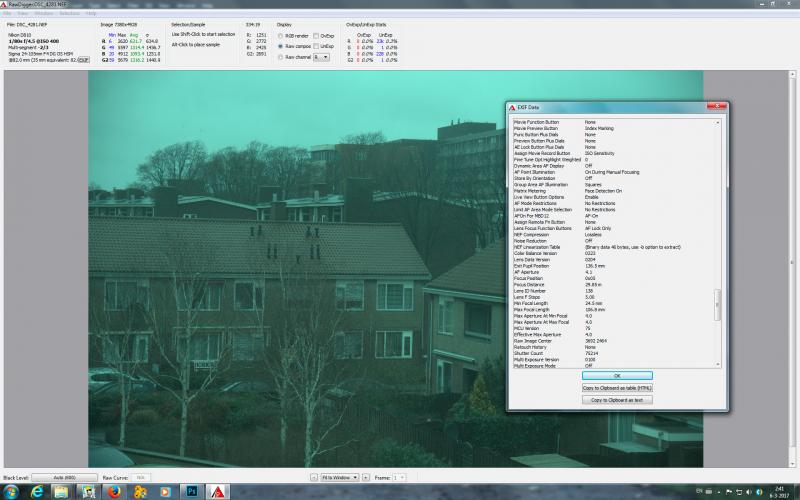Click the EXIF list scroll-up arrow
This screenshot has height=500, width=800.
point(718,122)
